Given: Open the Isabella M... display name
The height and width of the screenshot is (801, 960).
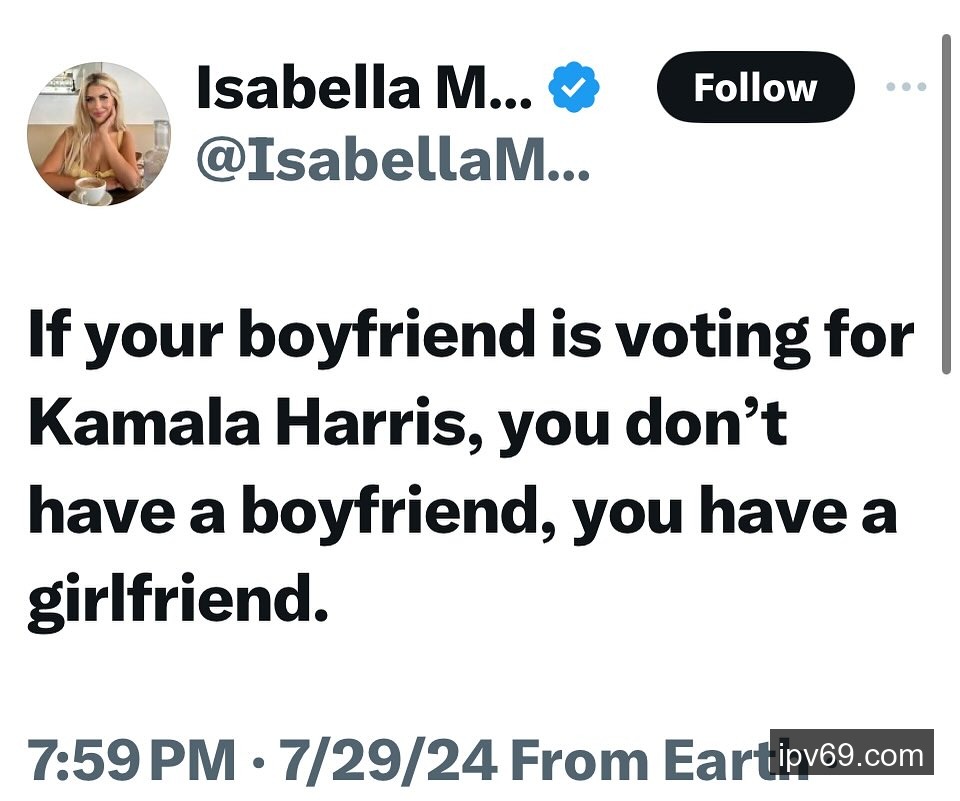Looking at the screenshot, I should click(x=365, y=88).
